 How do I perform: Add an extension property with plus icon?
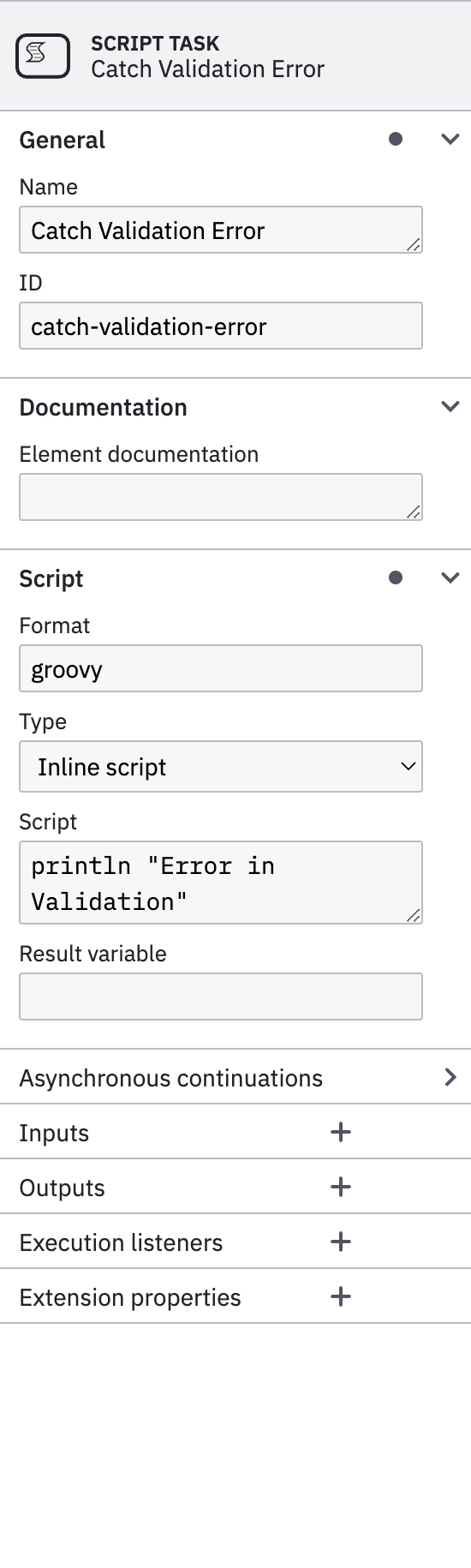click(341, 1296)
